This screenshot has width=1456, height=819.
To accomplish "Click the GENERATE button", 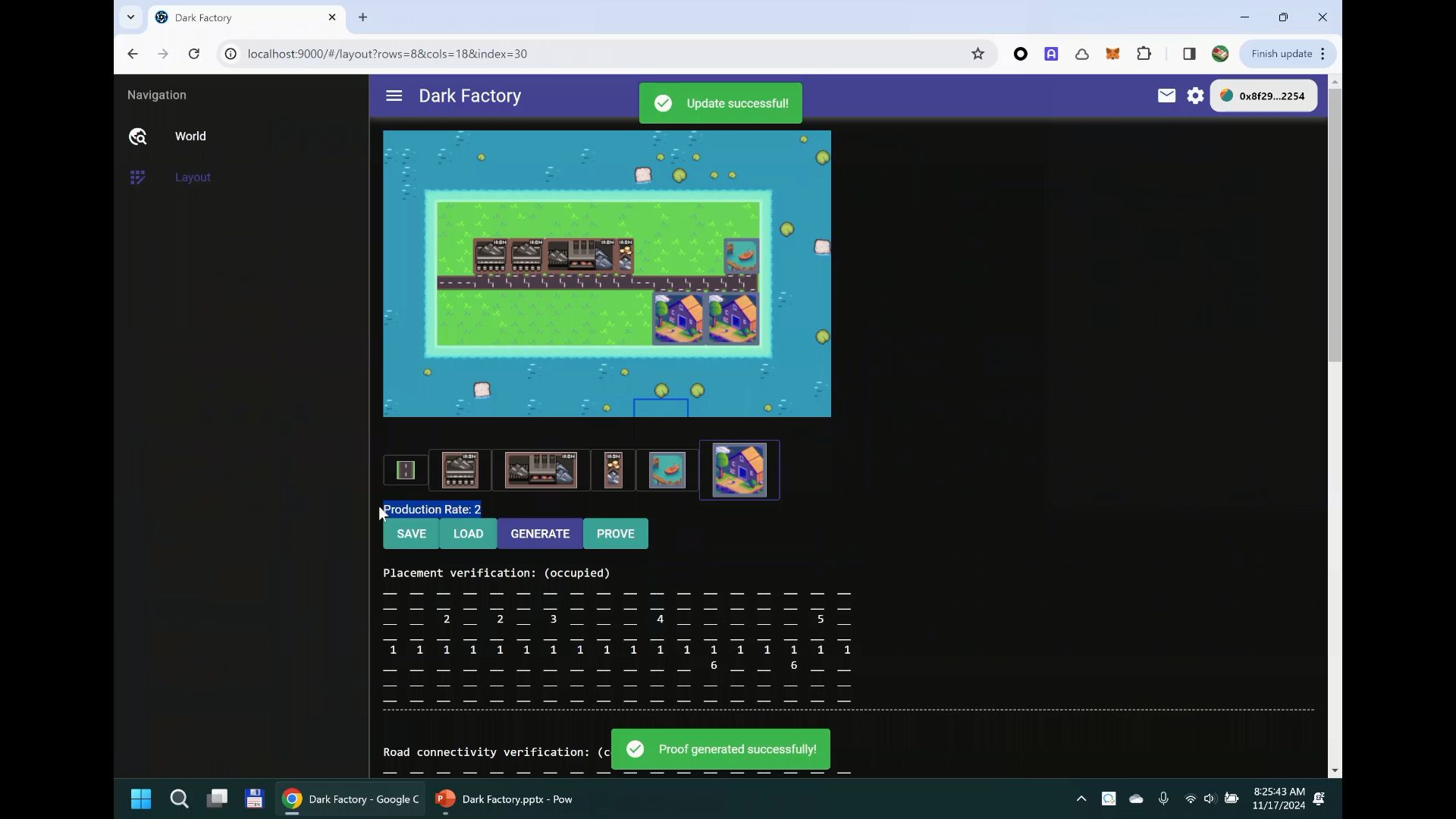I will click(540, 533).
